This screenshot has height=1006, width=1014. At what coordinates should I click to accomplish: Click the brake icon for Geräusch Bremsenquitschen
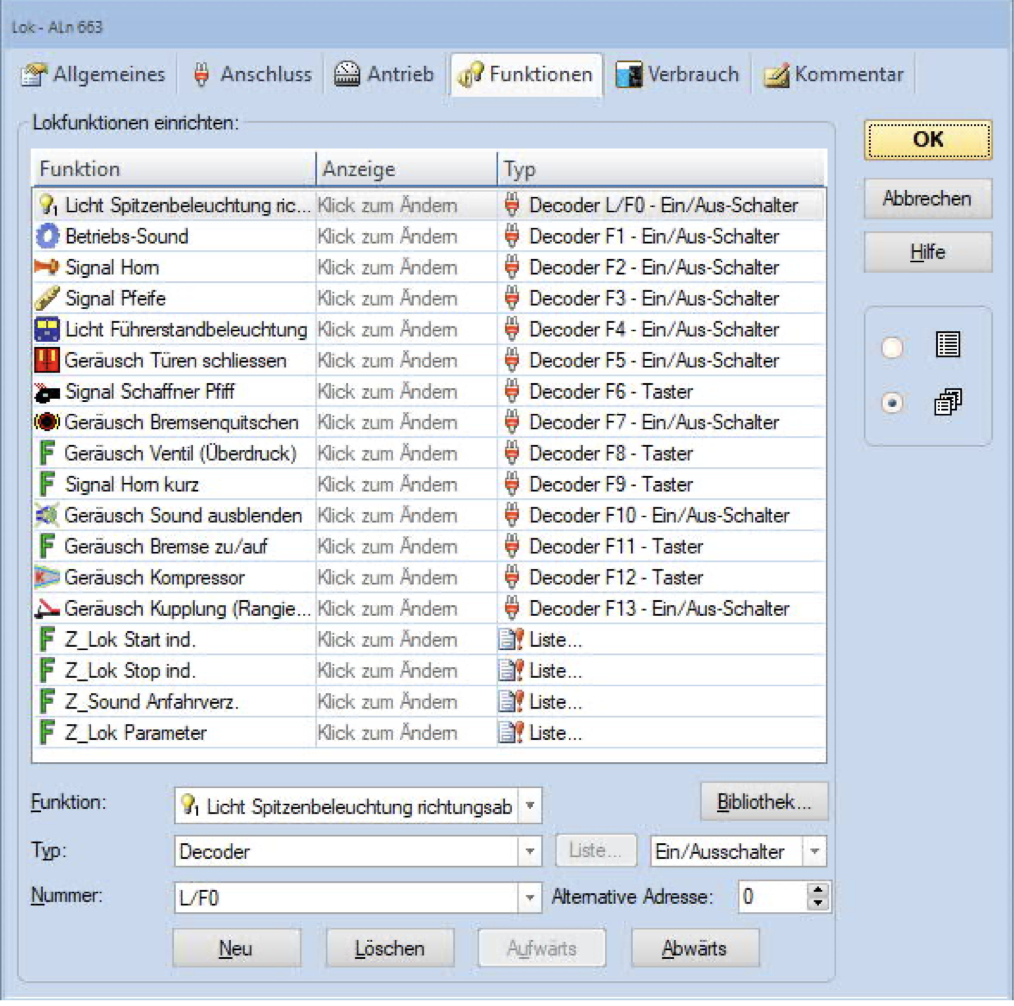[47, 422]
